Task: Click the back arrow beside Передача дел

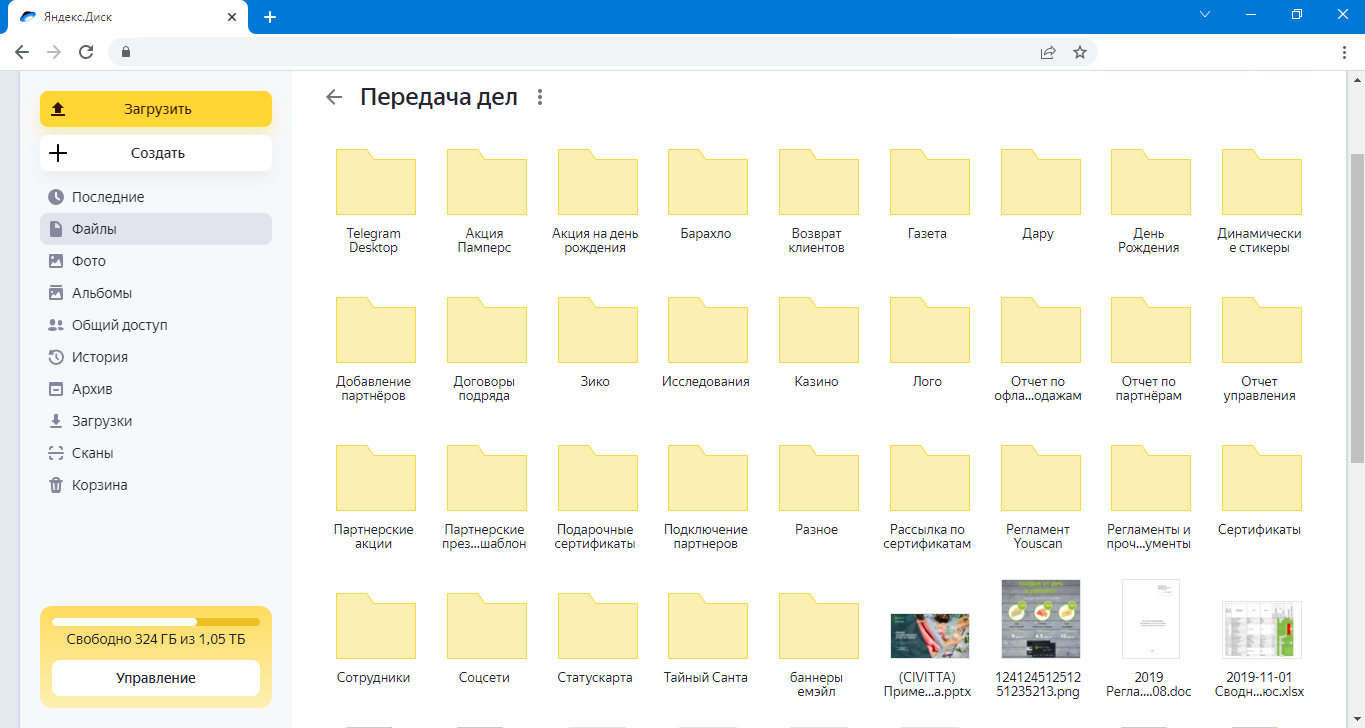Action: coord(334,97)
